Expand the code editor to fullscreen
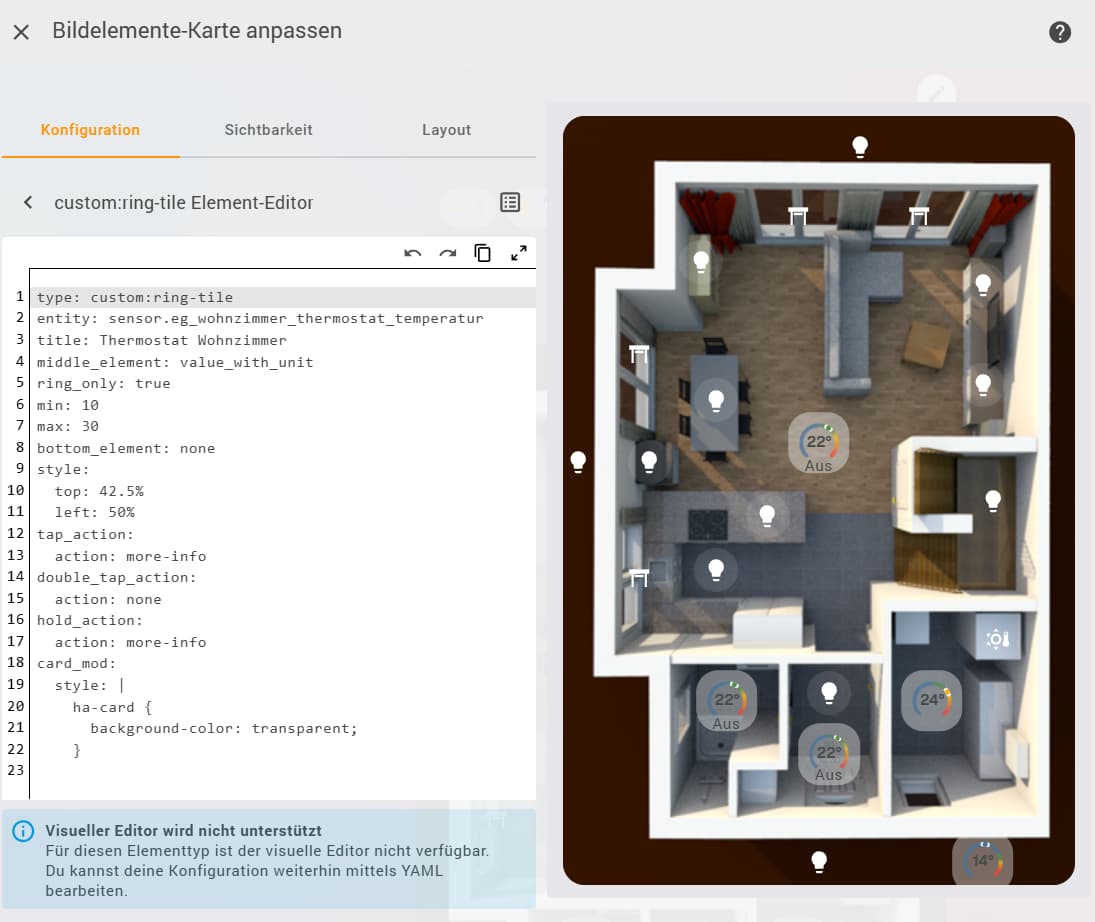 [519, 253]
